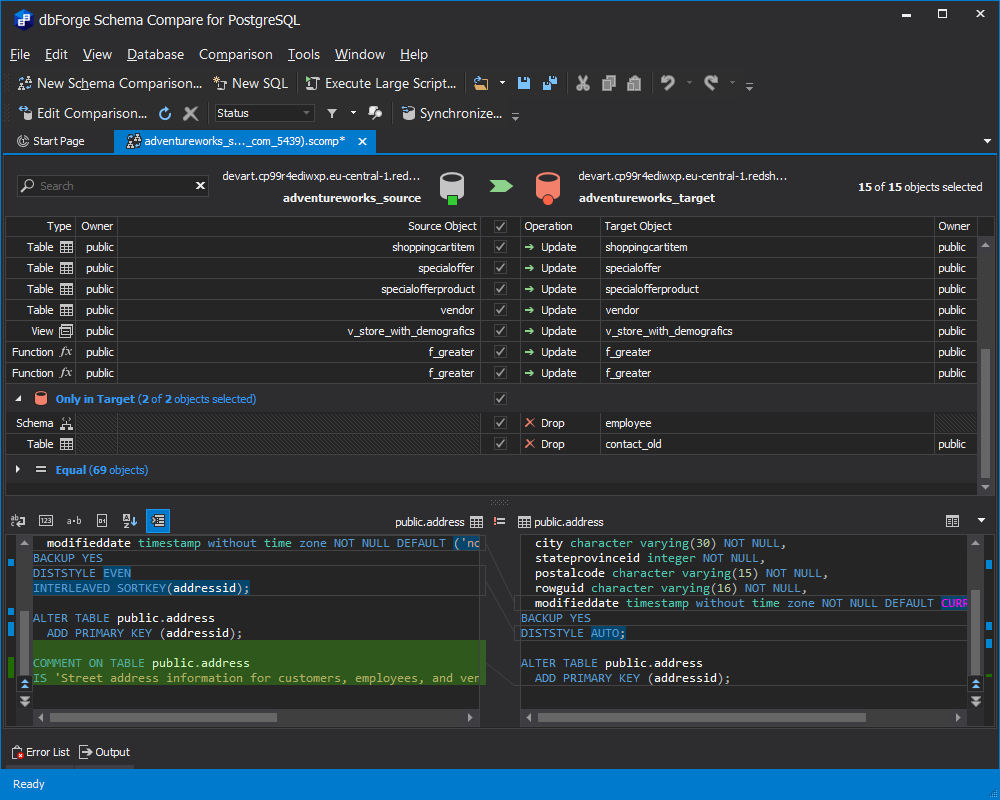The height and width of the screenshot is (800, 1000).
Task: Click the '01' icon in diff toolbar
Action: (102, 521)
